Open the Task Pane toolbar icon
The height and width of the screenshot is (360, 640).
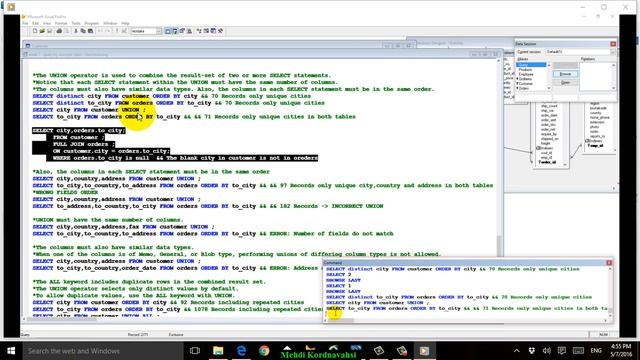(213, 31)
